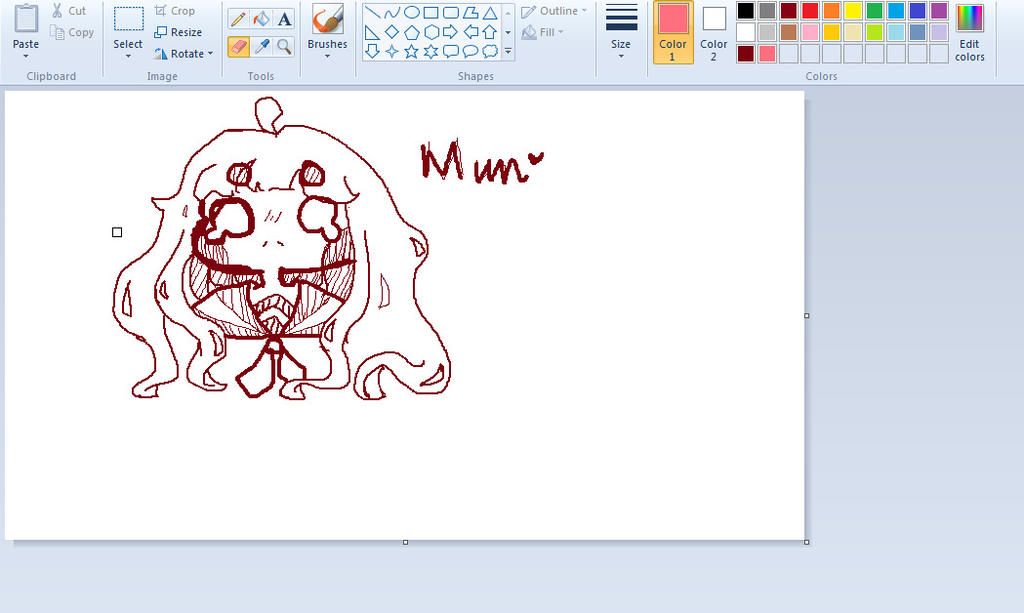
Task: Select the Four-point star shape
Action: 392,52
